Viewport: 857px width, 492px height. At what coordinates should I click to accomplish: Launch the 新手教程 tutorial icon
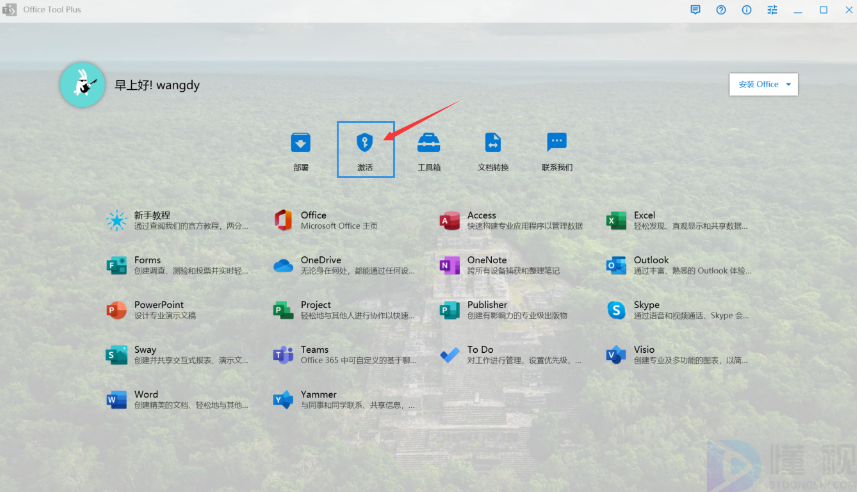(116, 220)
